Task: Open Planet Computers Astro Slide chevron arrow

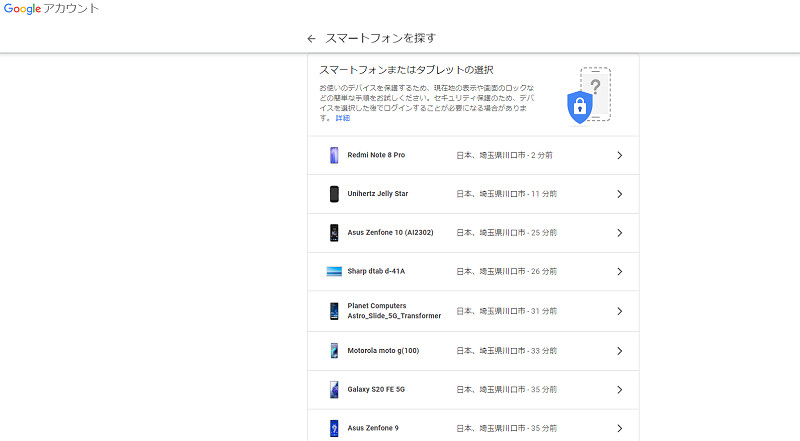Action: [x=619, y=311]
